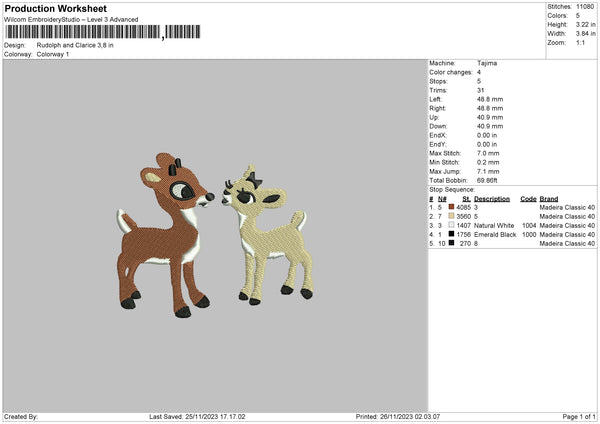The height and width of the screenshot is (424, 600).
Task: Click the 'Created By:' footer label
Action: tap(21, 416)
